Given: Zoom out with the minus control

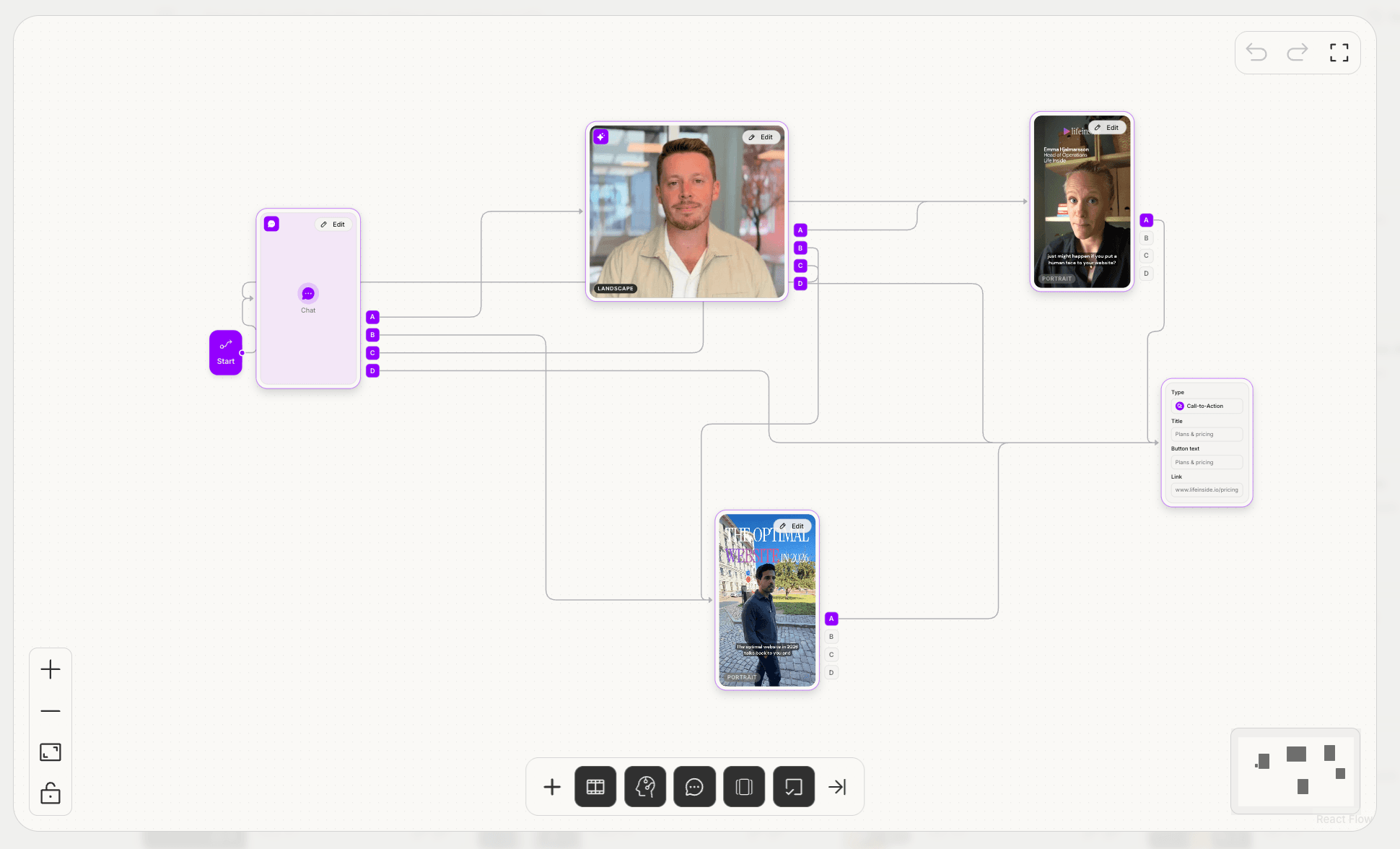Looking at the screenshot, I should 51,711.
